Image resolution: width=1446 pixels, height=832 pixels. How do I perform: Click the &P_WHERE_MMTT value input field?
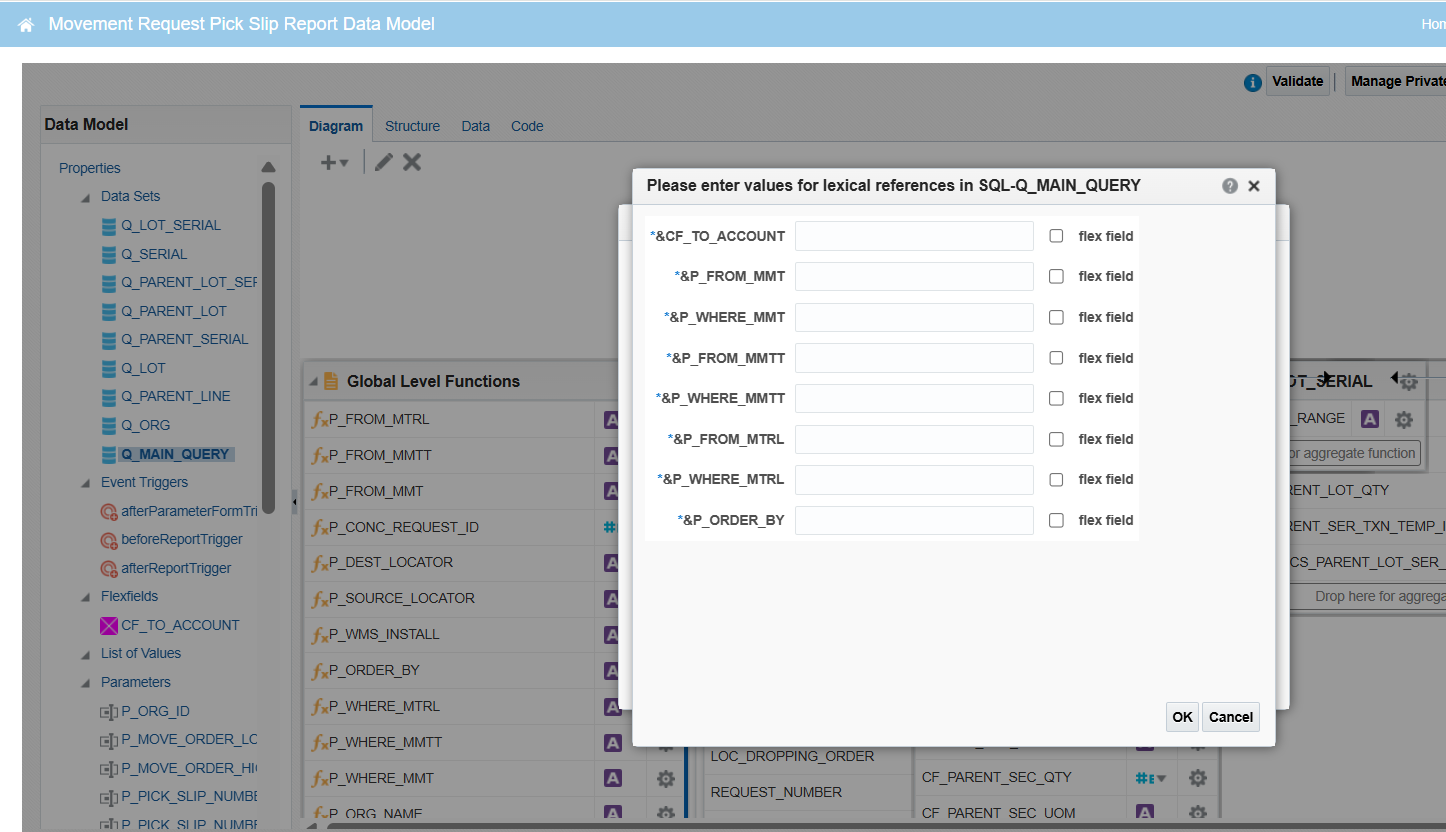(914, 398)
